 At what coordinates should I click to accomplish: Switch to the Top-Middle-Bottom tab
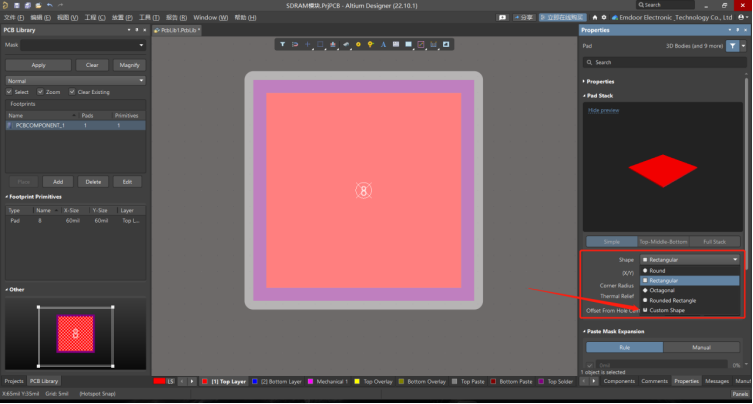[x=663, y=241]
